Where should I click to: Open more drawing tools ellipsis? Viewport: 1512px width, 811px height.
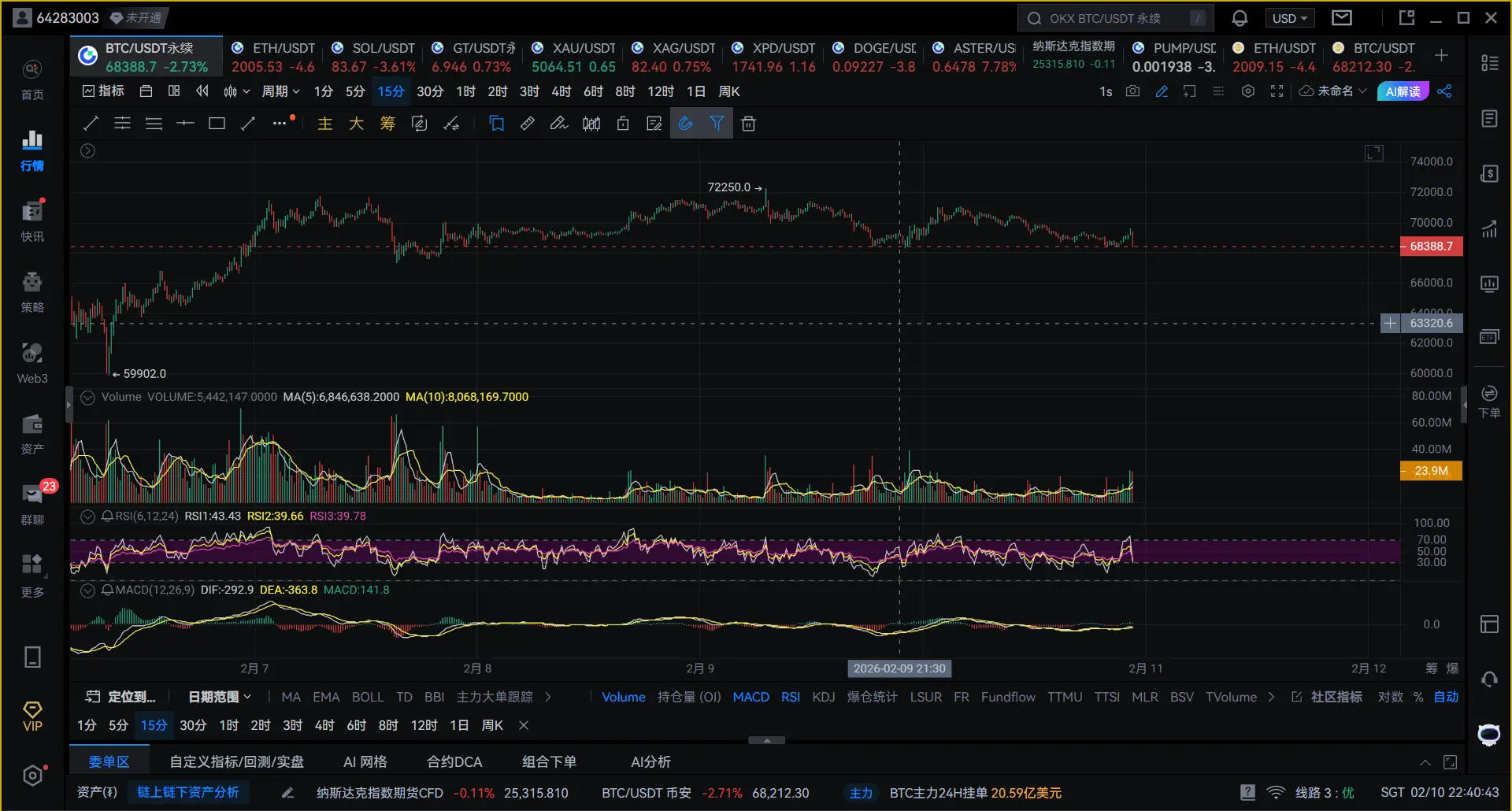tap(280, 124)
